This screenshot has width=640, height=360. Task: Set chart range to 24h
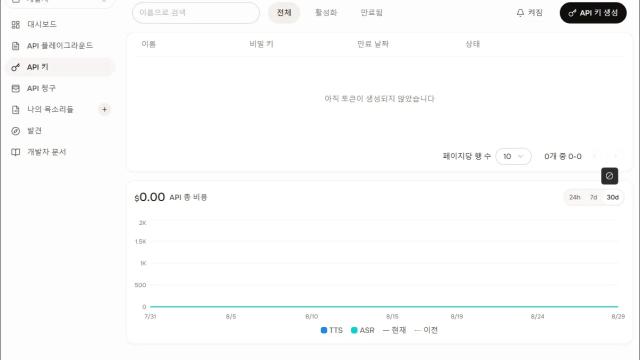575,197
